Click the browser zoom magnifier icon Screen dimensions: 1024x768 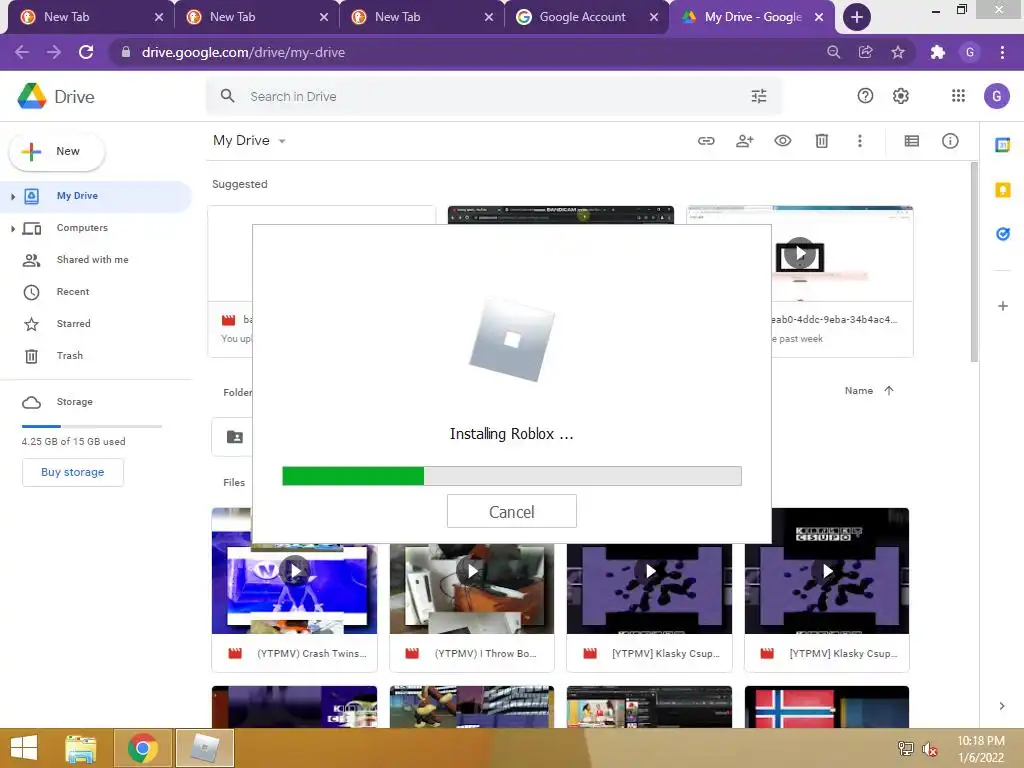[833, 52]
